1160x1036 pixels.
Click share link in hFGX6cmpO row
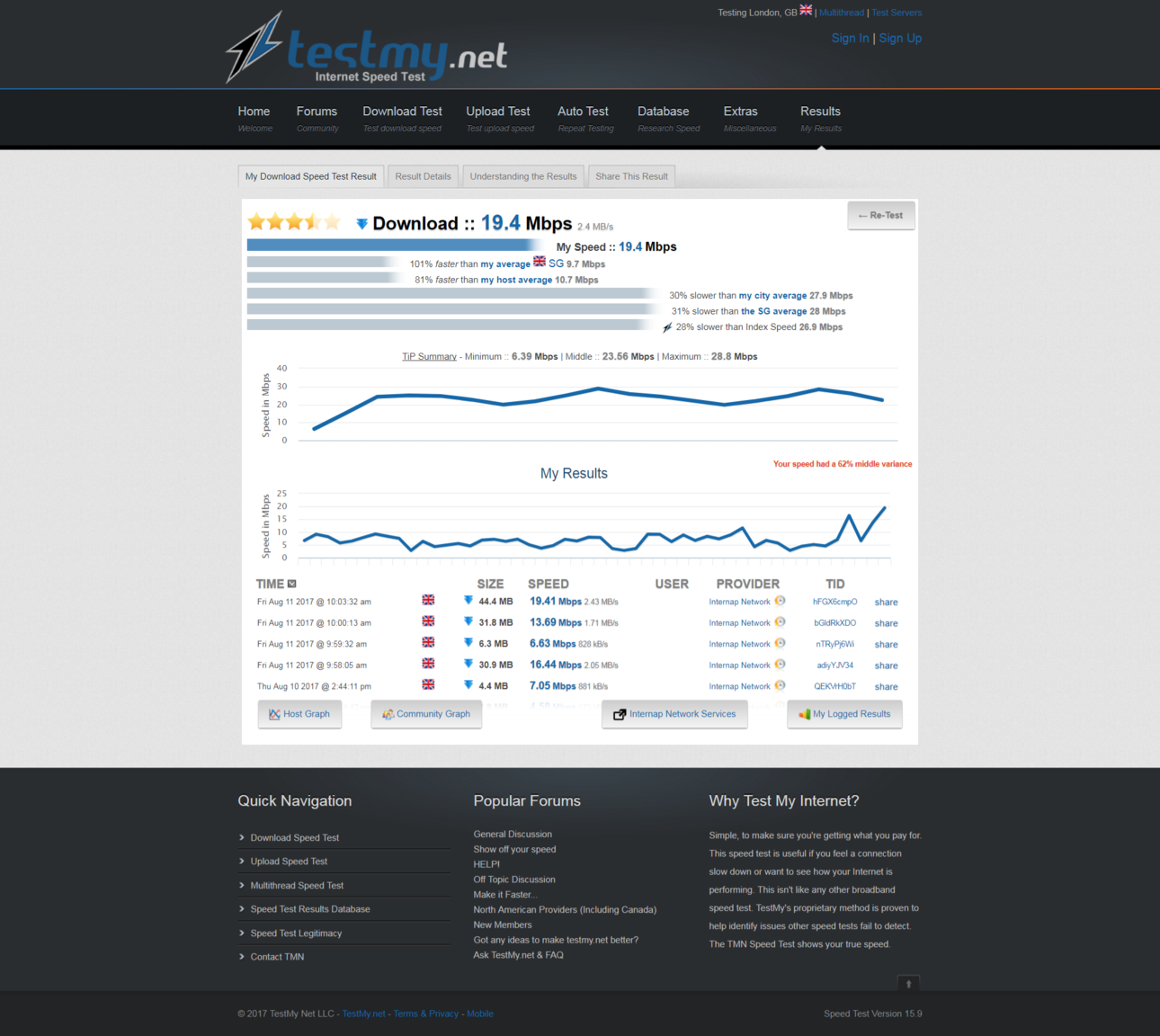886,603
